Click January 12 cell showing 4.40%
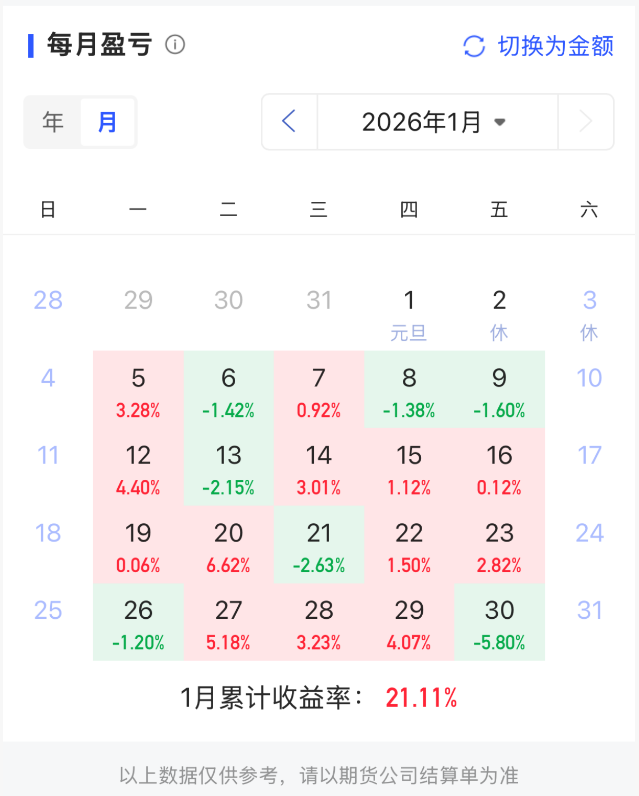Screen dimensions: 639x796 pos(138,467)
